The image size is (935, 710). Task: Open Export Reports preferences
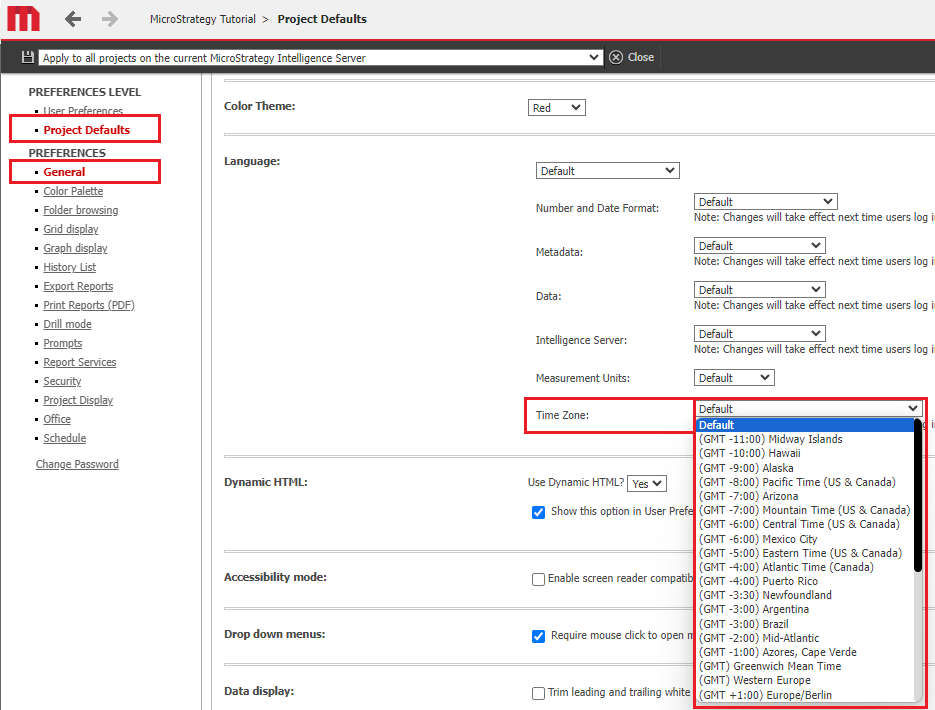point(78,286)
